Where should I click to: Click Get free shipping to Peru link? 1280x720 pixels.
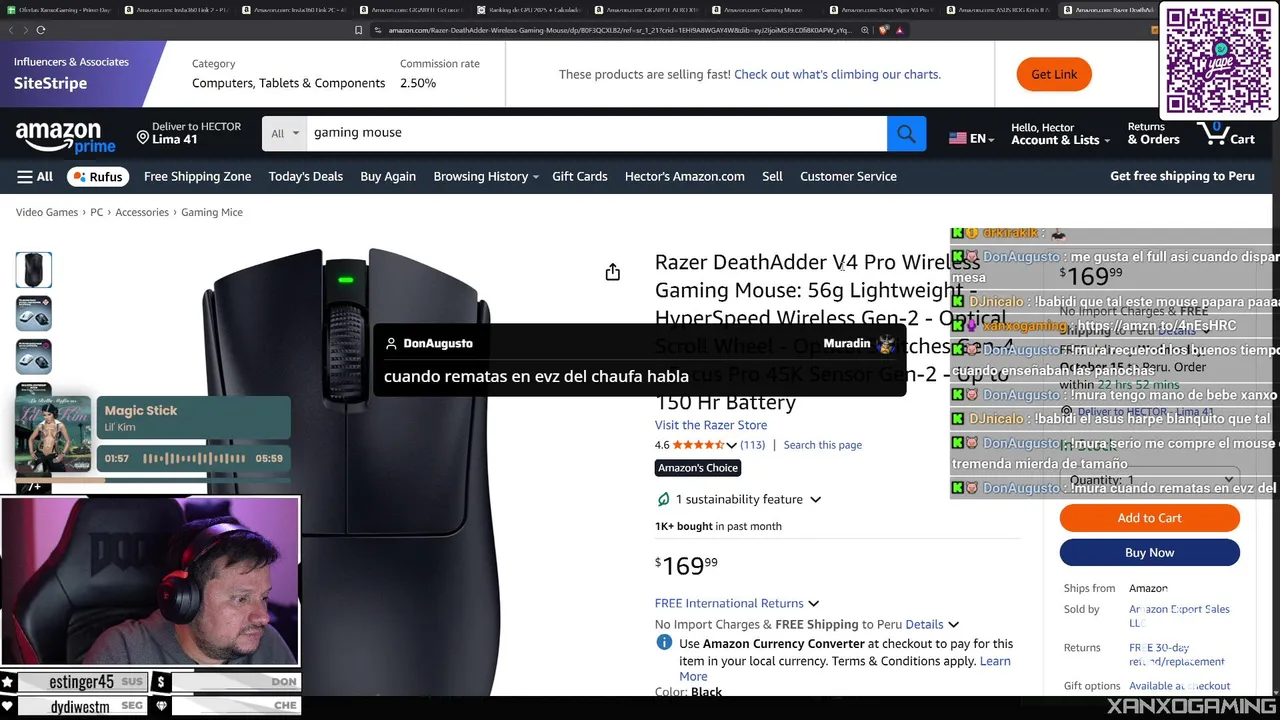coord(1182,176)
